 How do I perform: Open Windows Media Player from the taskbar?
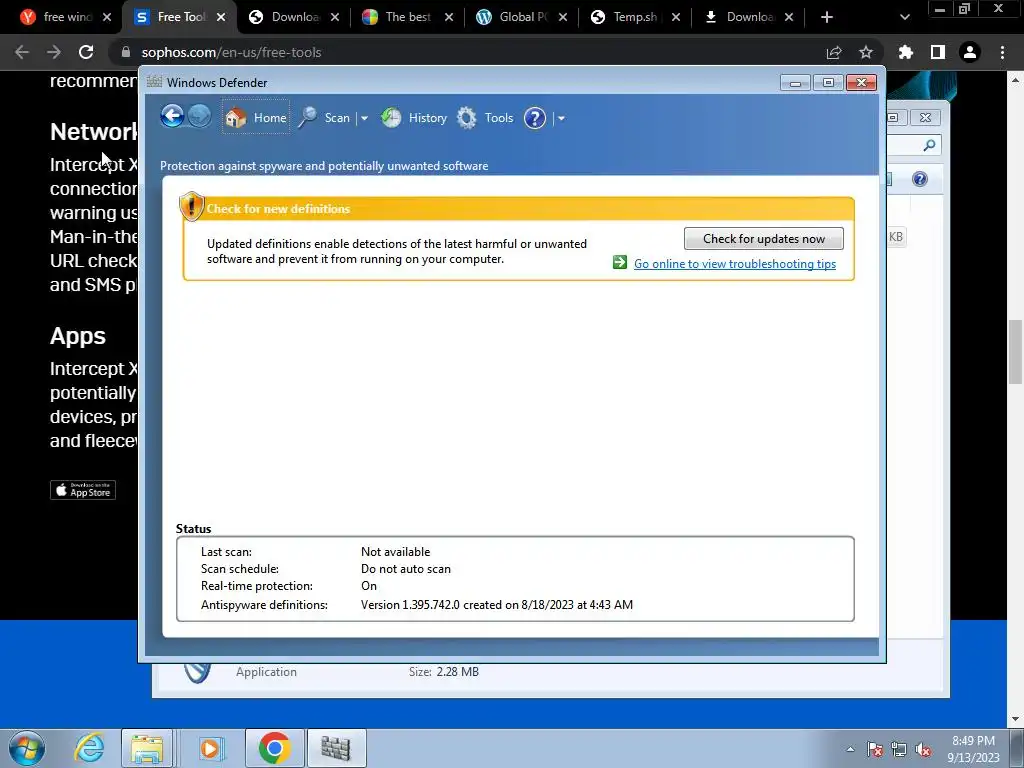pos(210,748)
